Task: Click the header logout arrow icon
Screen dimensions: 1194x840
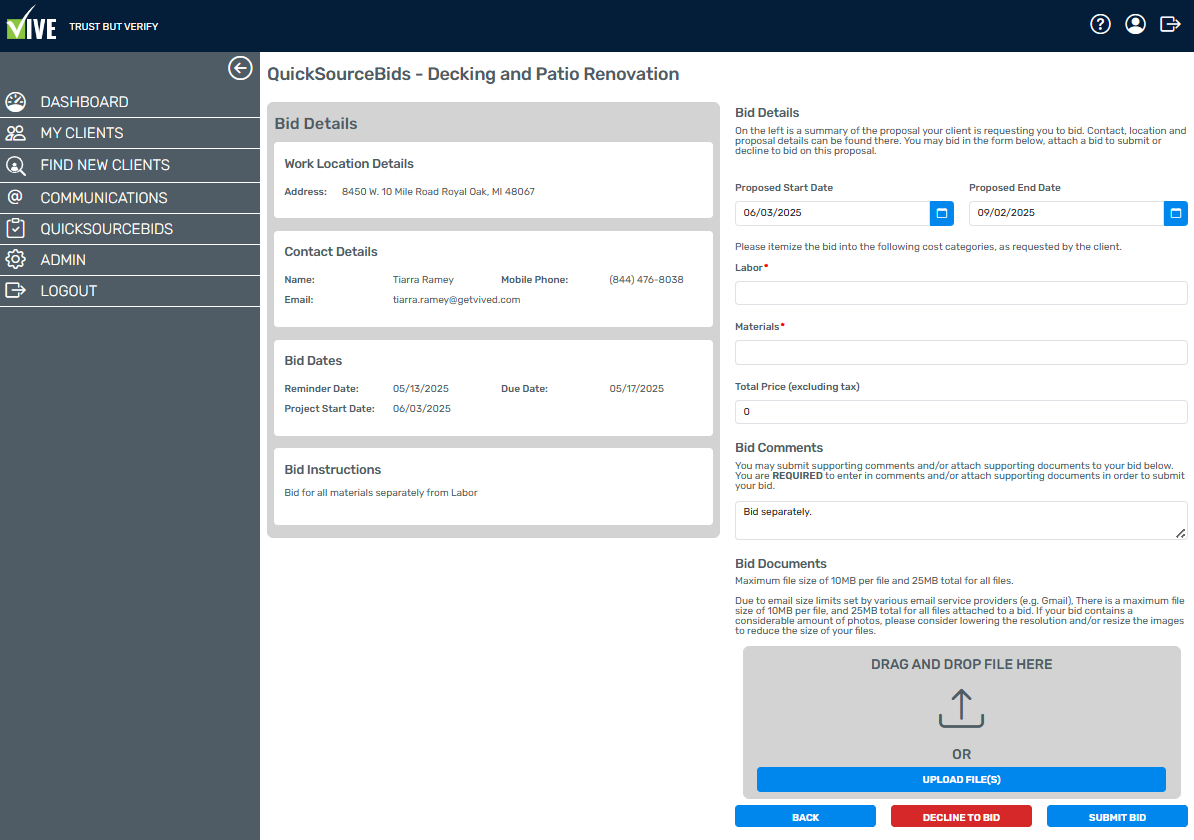Action: (1170, 24)
